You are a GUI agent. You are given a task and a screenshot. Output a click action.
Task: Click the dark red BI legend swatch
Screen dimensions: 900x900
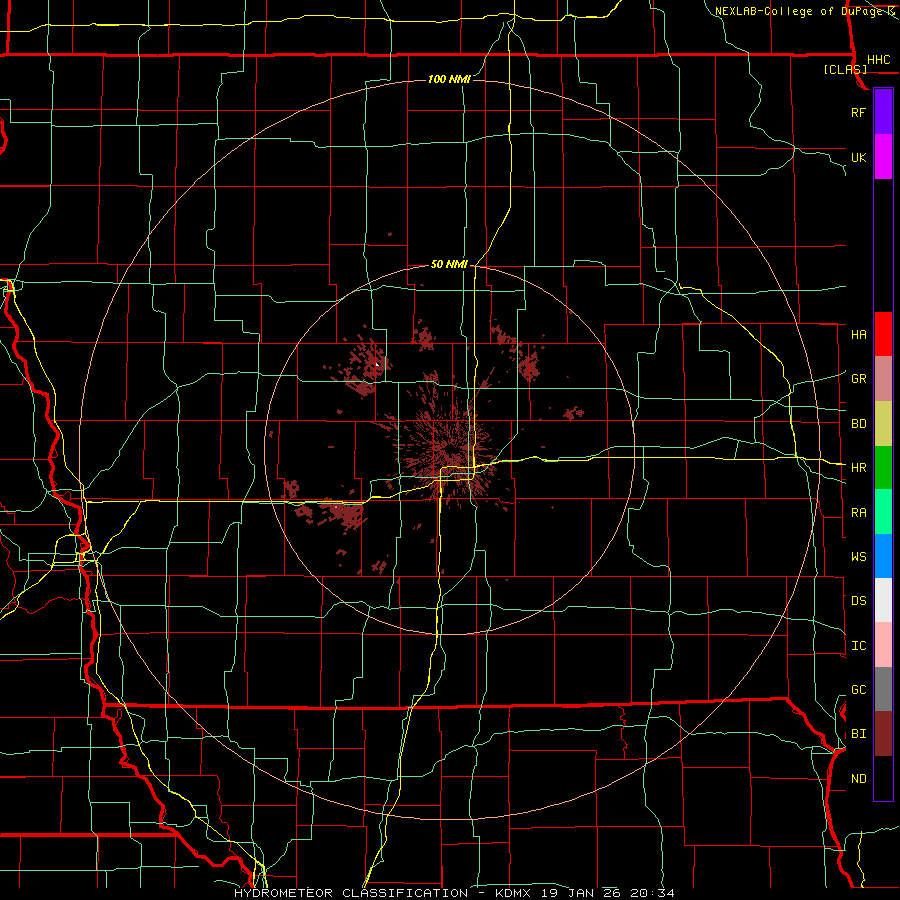883,734
